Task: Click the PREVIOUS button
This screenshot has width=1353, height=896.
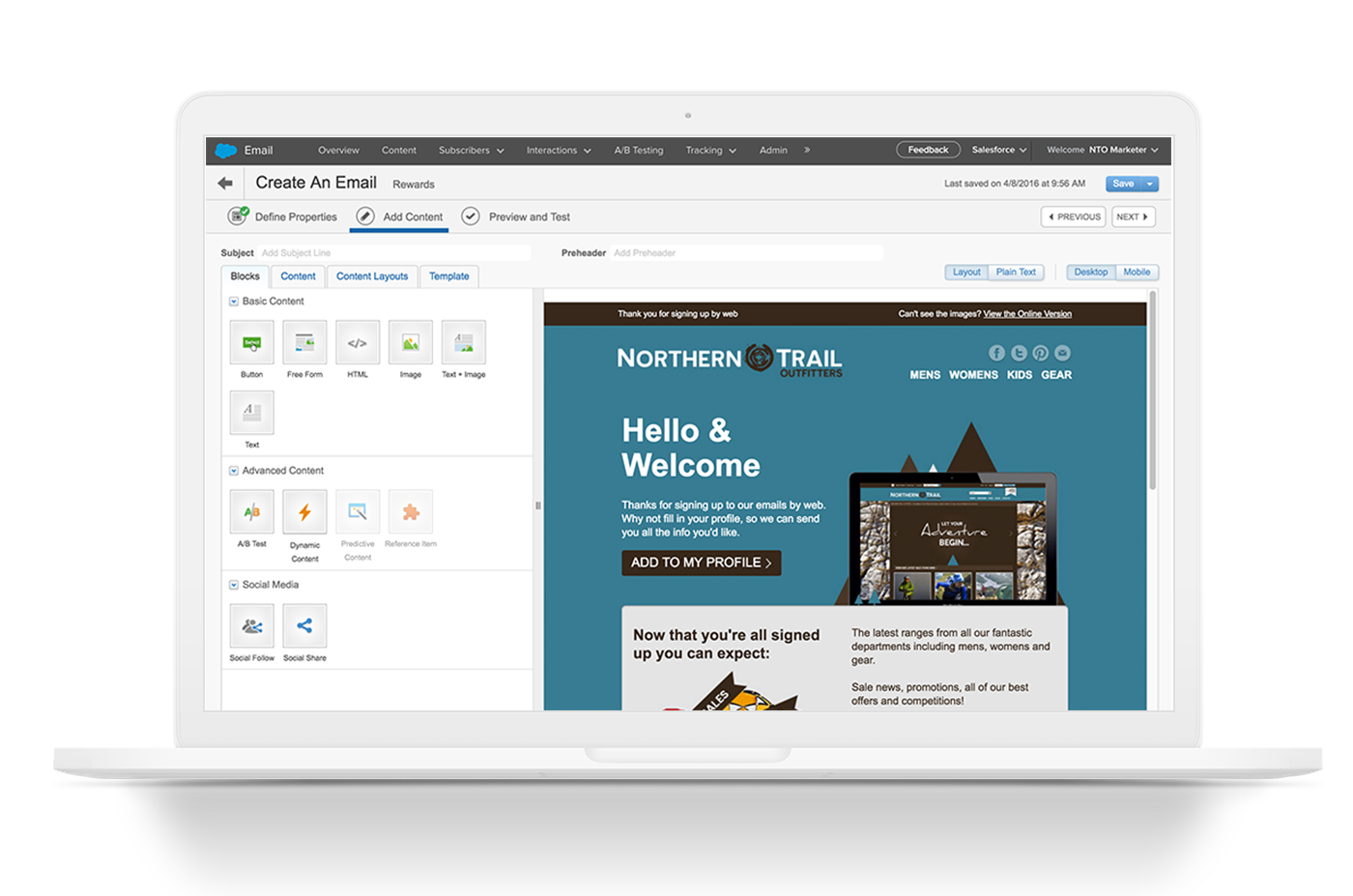Action: 1074,217
